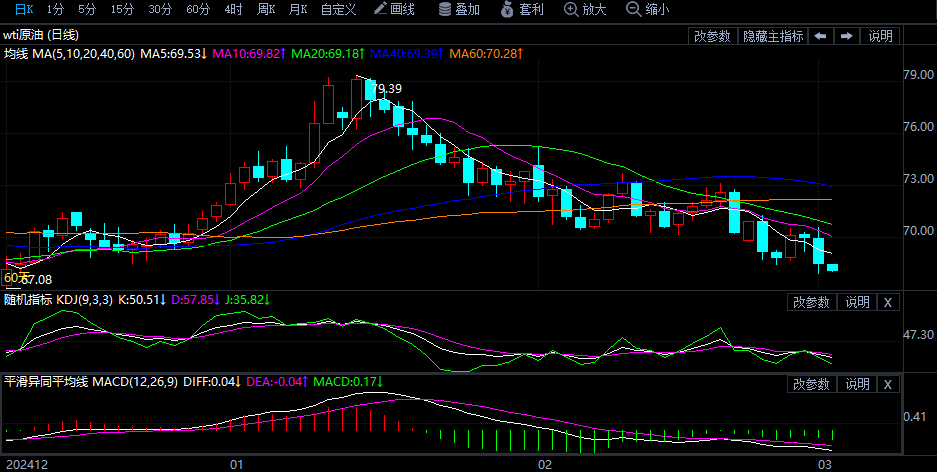This screenshot has width=937, height=472.
Task: Open 说明 for the KDJ indicator
Action: pos(857,302)
